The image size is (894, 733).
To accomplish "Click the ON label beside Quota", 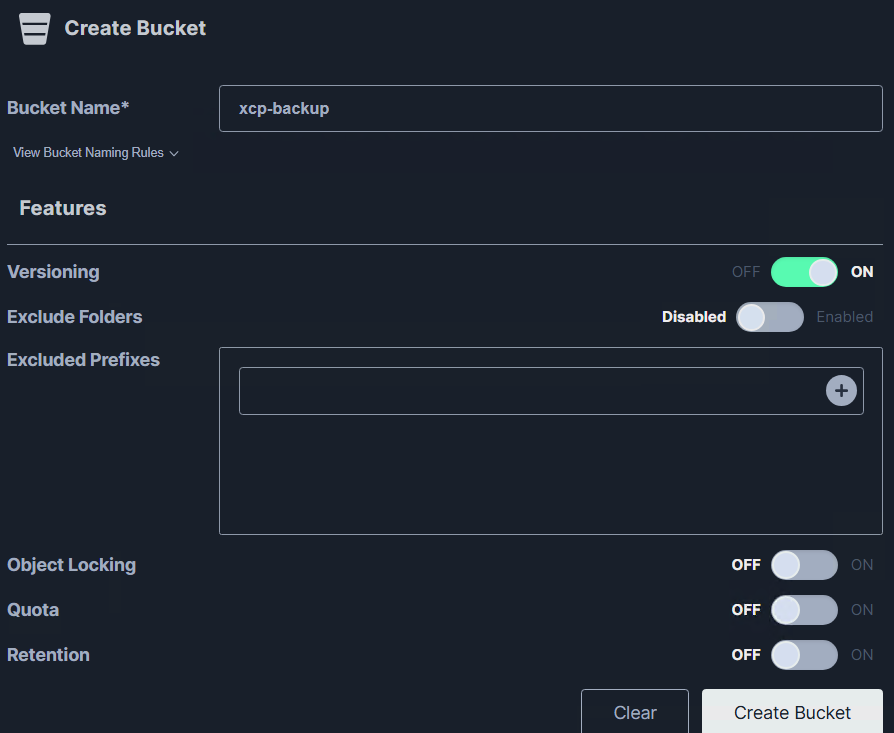I will pos(862,610).
